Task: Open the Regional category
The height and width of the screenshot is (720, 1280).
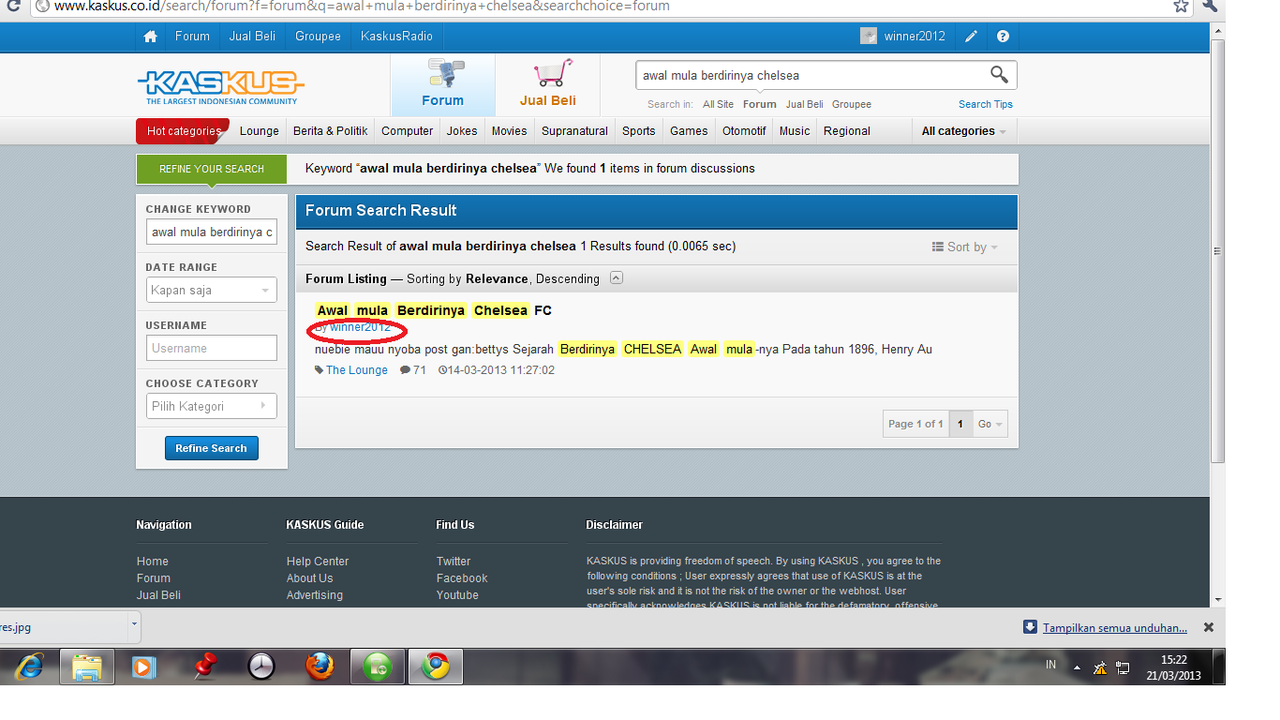Action: [x=847, y=131]
